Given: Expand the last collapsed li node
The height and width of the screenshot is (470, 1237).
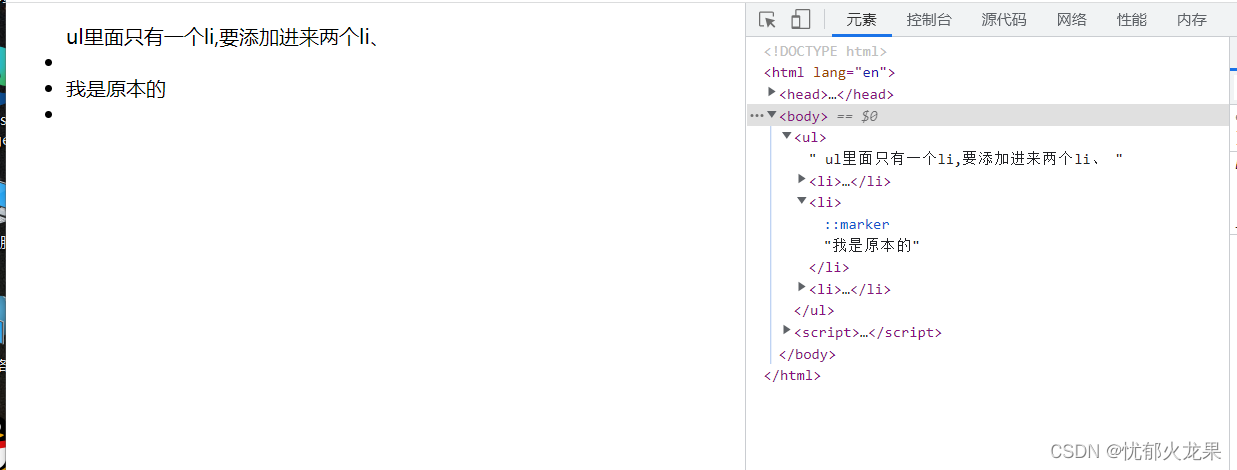Looking at the screenshot, I should point(802,288).
